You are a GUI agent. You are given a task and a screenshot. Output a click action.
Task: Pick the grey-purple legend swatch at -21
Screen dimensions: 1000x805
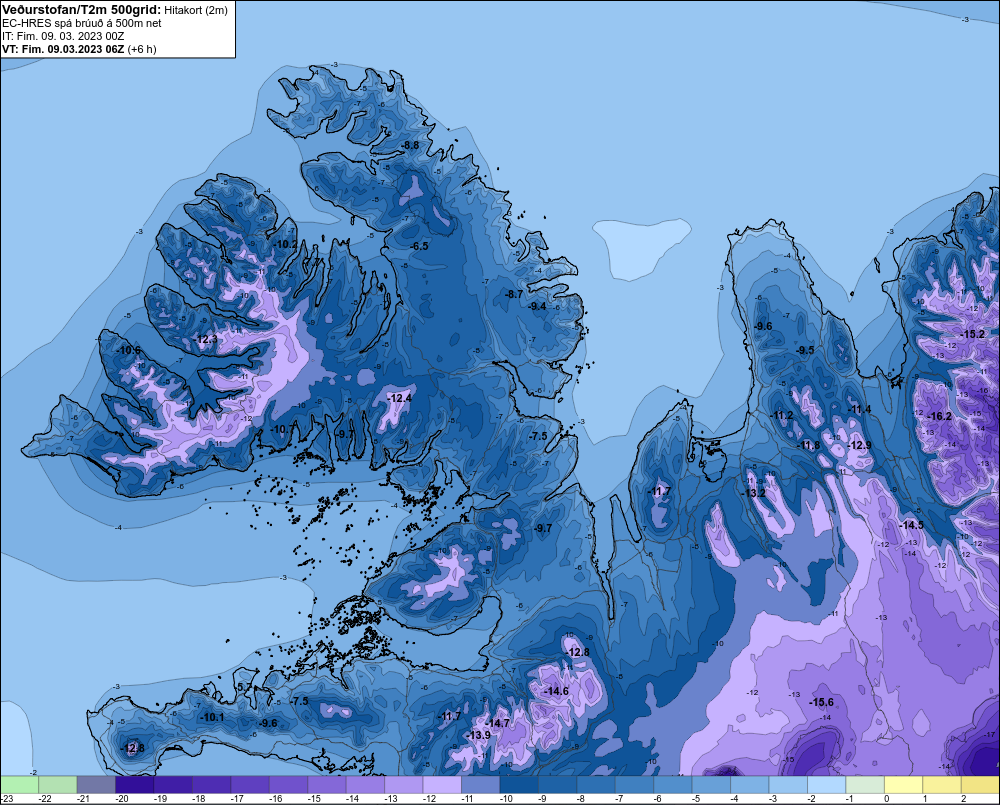coord(96,785)
